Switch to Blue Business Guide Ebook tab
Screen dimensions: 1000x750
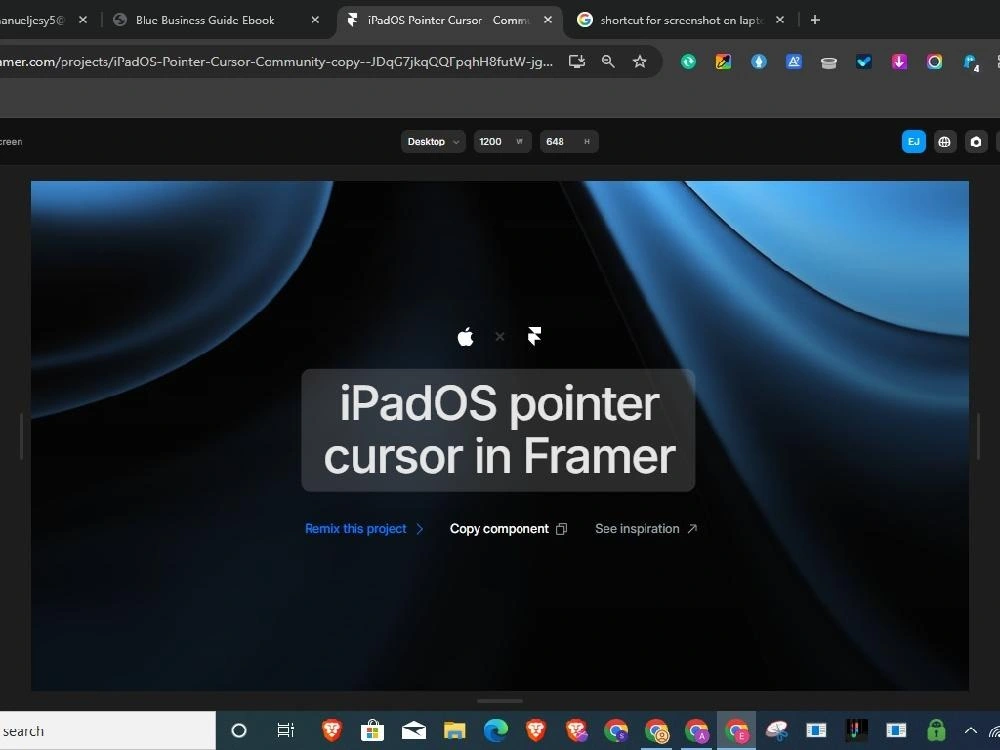[x=205, y=20]
